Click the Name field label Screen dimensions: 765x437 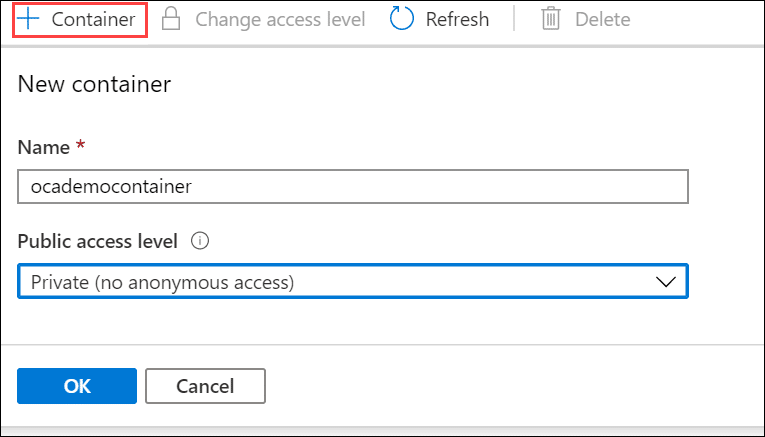point(43,147)
